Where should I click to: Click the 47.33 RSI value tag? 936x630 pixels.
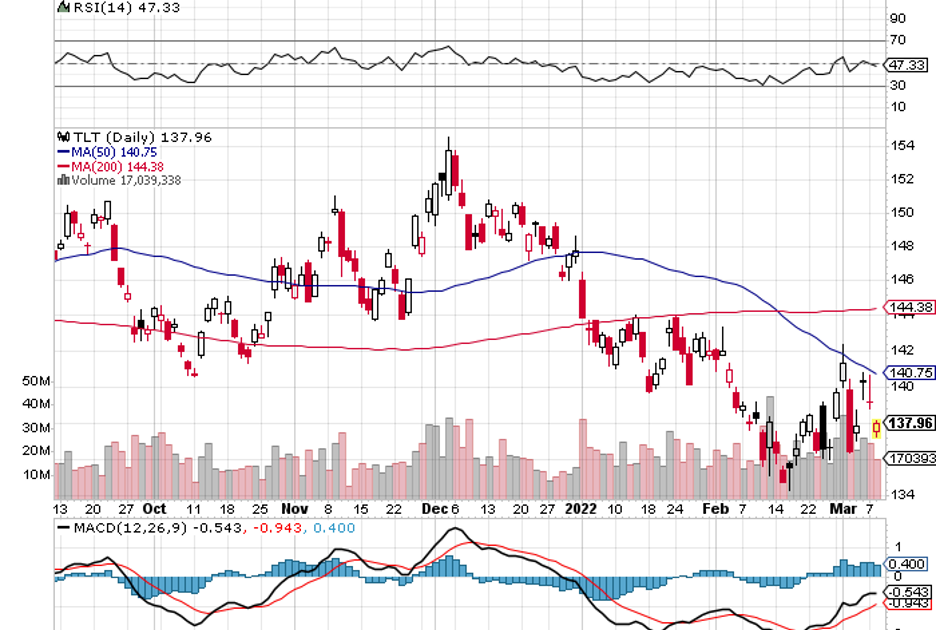point(906,64)
